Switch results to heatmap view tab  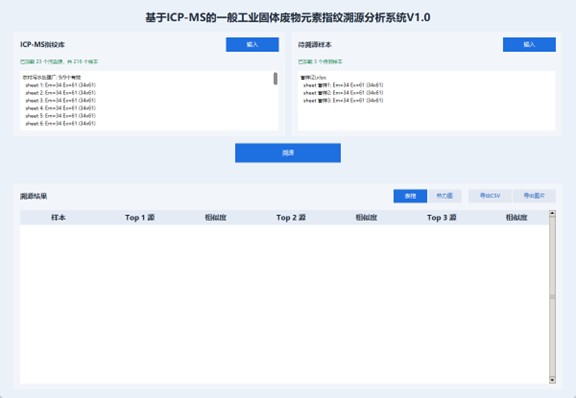click(444, 196)
